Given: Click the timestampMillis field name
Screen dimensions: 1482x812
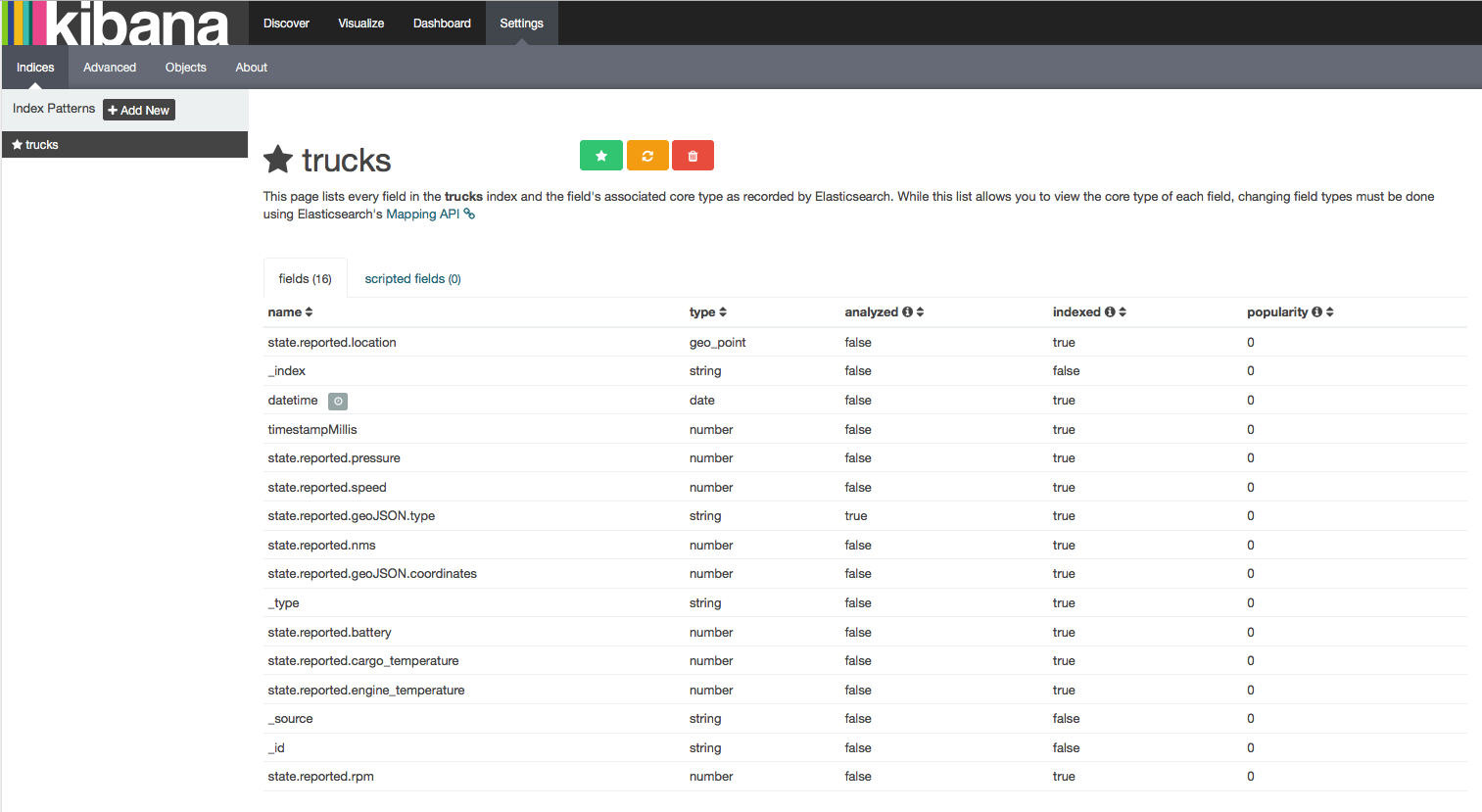Looking at the screenshot, I should 312,430.
